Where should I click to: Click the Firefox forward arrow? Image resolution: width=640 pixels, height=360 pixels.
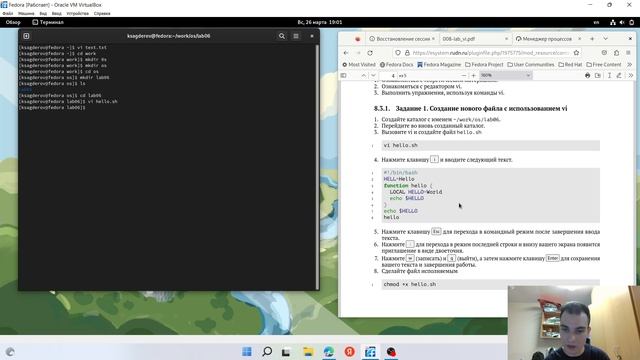(358, 53)
